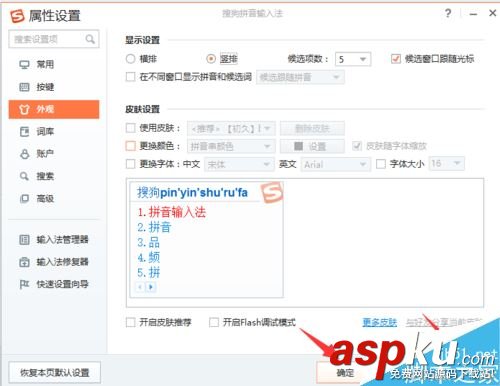Click the pin'yin'shu'ru'fa composition text
Image resolution: width=500 pixels, height=386 pixels.
pyautogui.click(x=204, y=193)
